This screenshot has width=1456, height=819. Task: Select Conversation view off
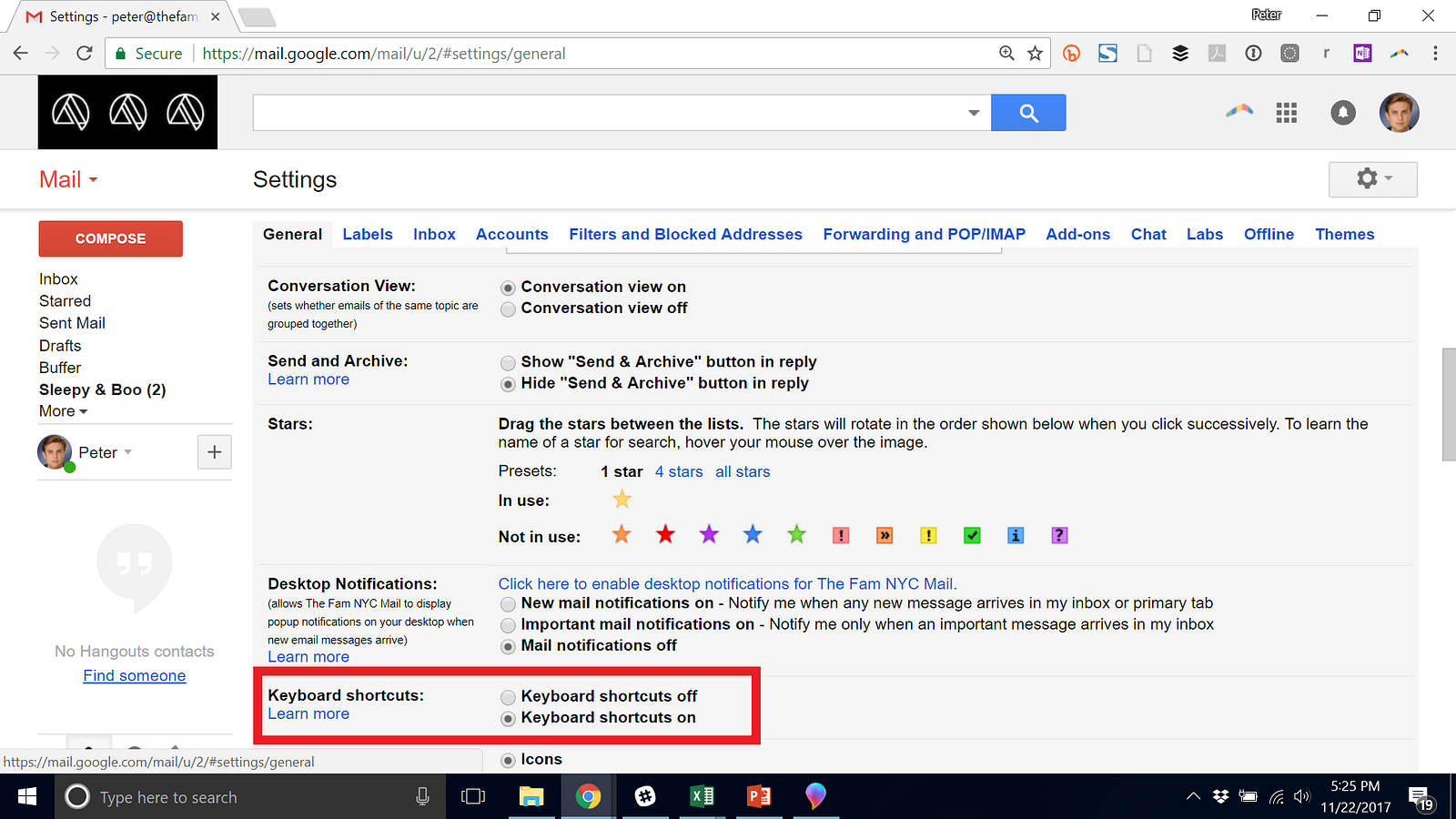[509, 309]
